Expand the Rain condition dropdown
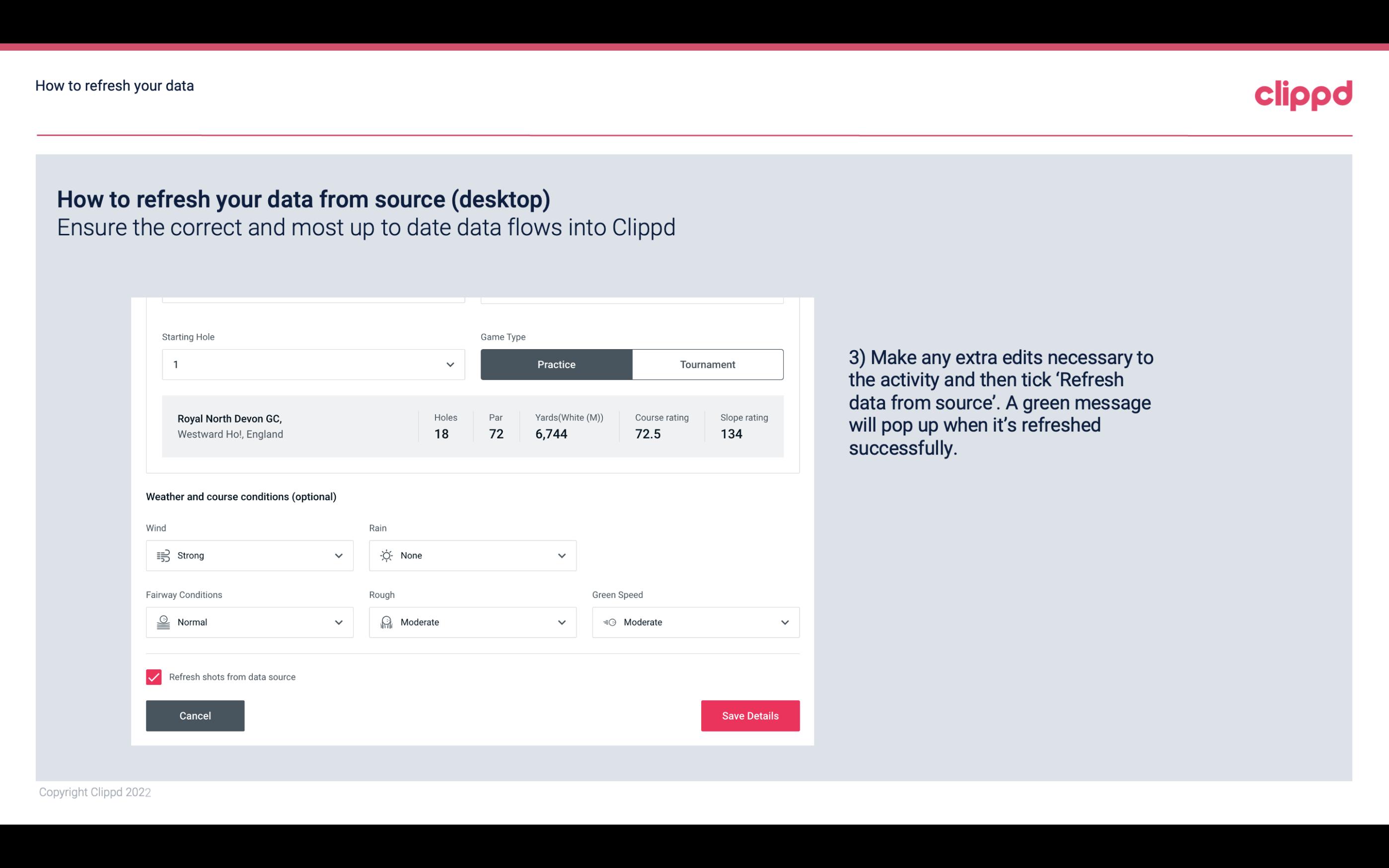The width and height of the screenshot is (1389, 868). coord(560,555)
